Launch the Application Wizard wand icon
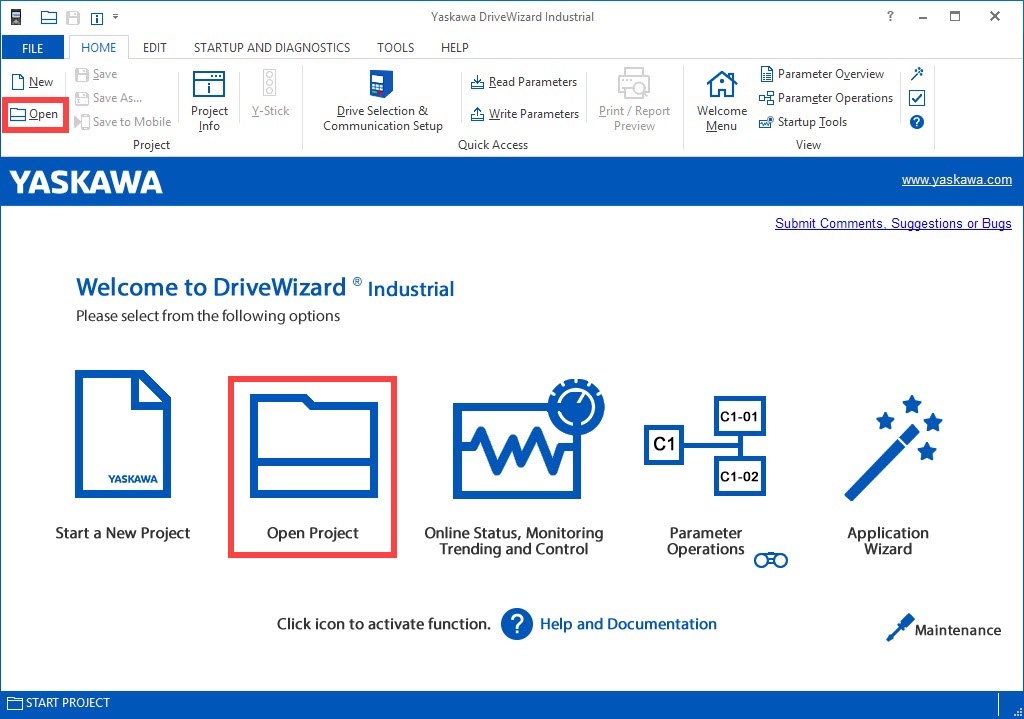 893,448
